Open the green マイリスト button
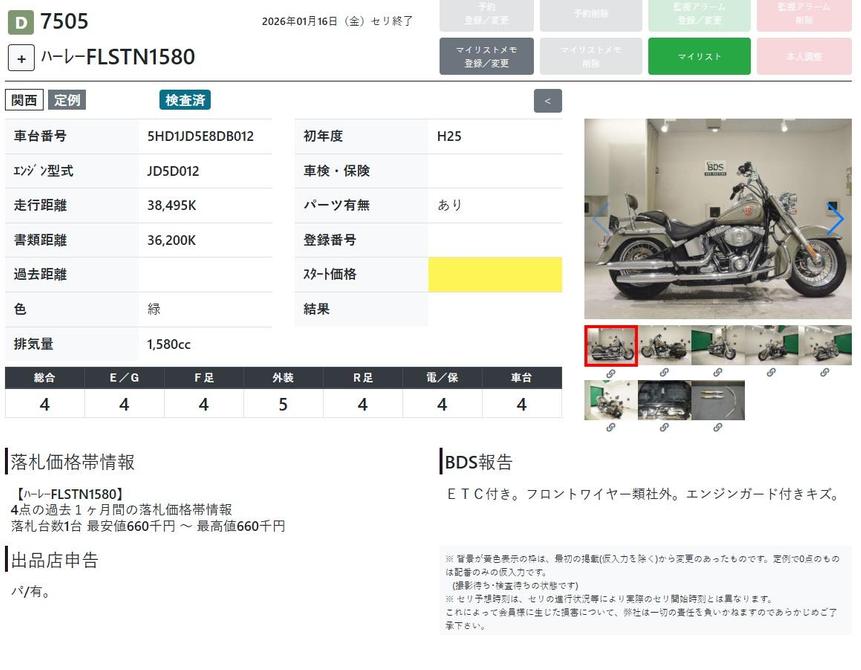Image resolution: width=861 pixels, height=670 pixels. 699,56
